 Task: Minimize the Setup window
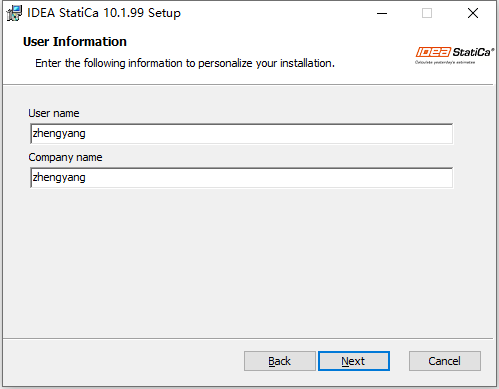click(x=382, y=13)
